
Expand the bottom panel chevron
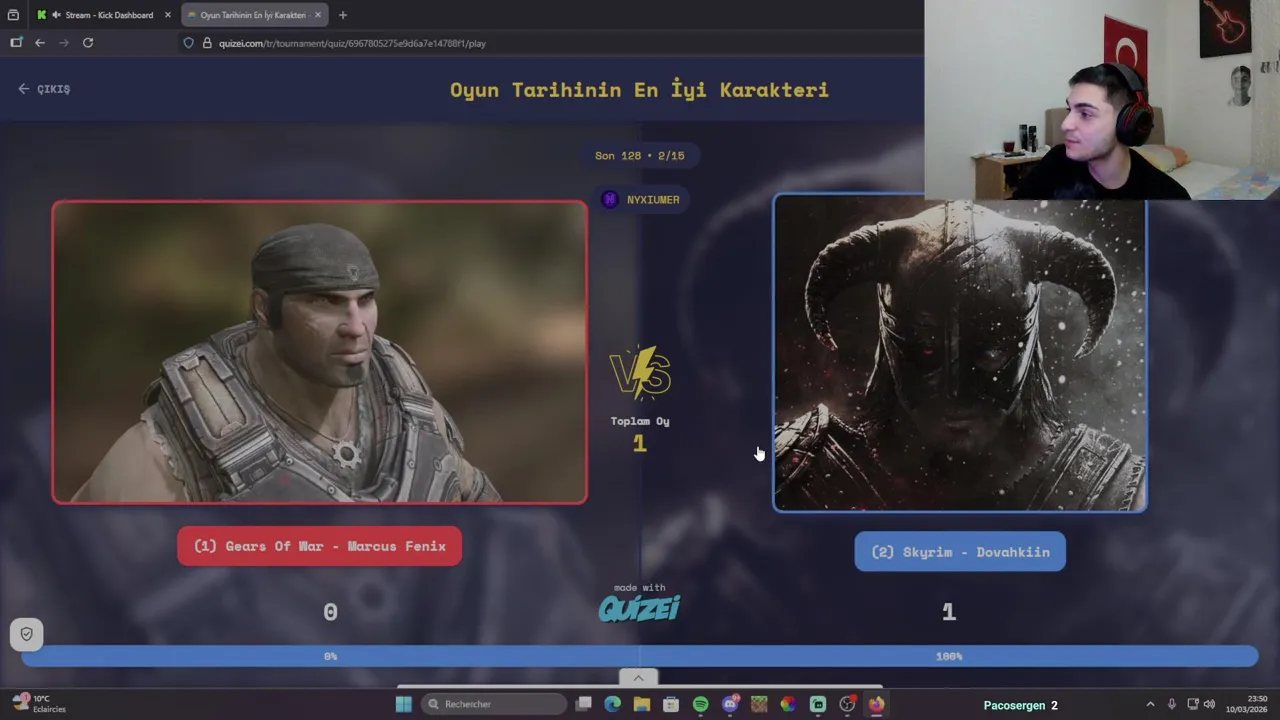[639, 678]
